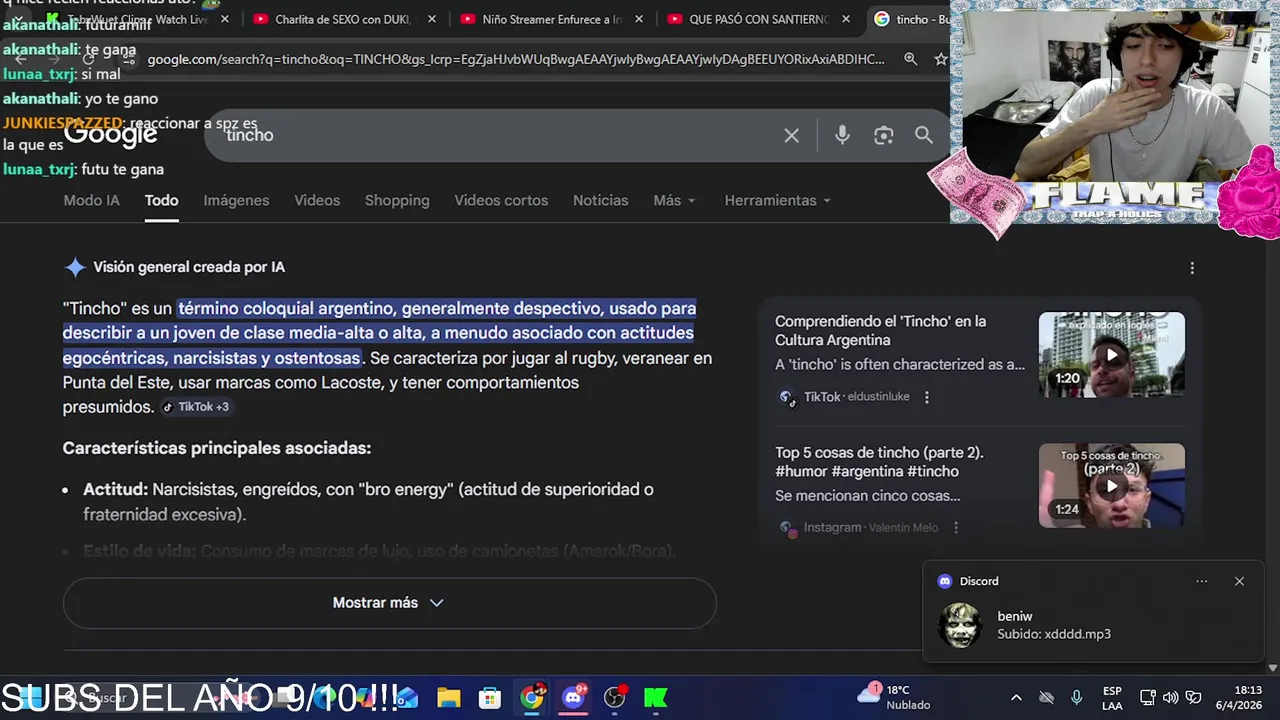Close the 'Niño Streamer Enfurece' tab
1280x720 pixels.
639,19
